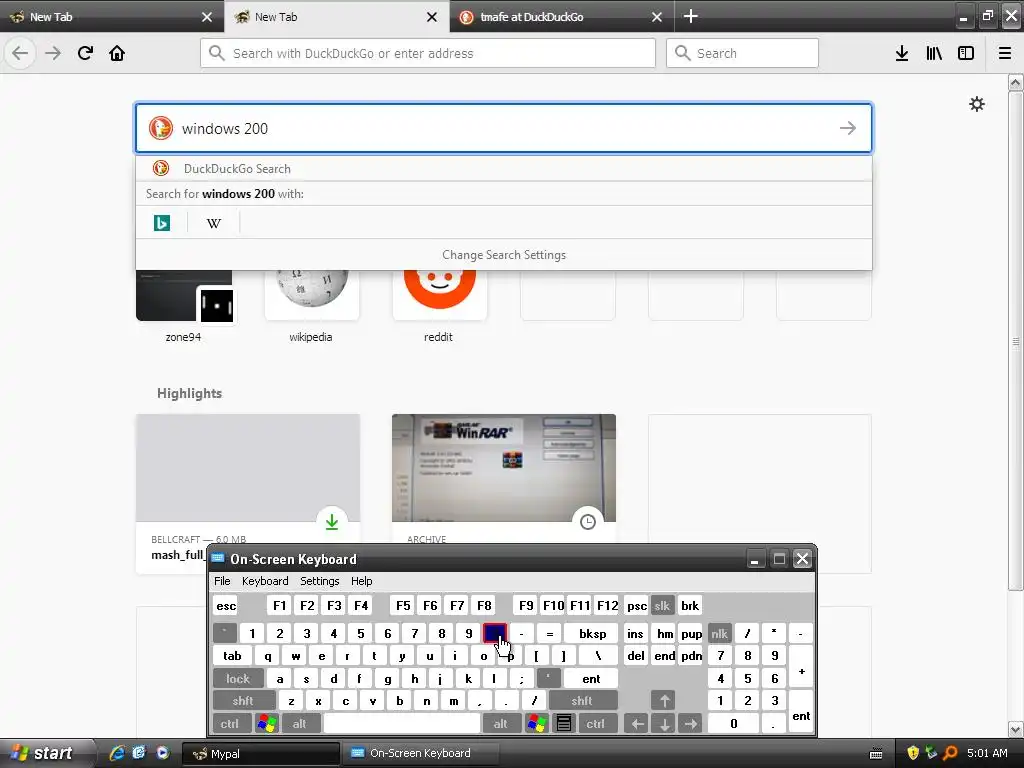Open the Help menu in On-Screen Keyboard

pos(362,581)
